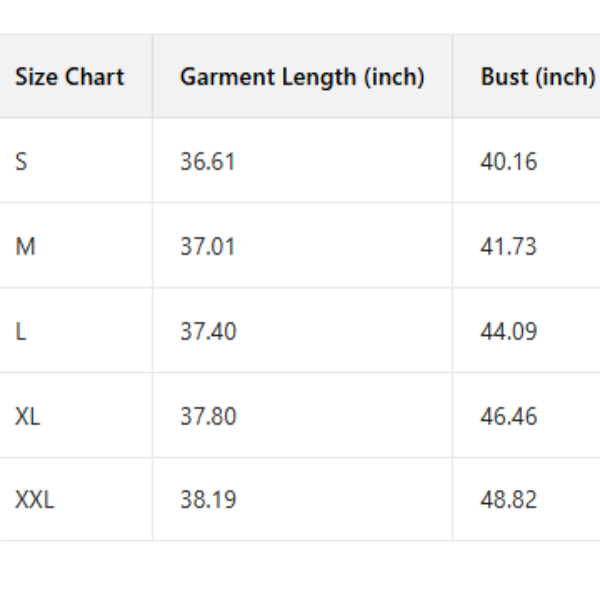Viewport: 600px width, 600px height.
Task: Click the Size Chart column header
Action: click(x=69, y=77)
